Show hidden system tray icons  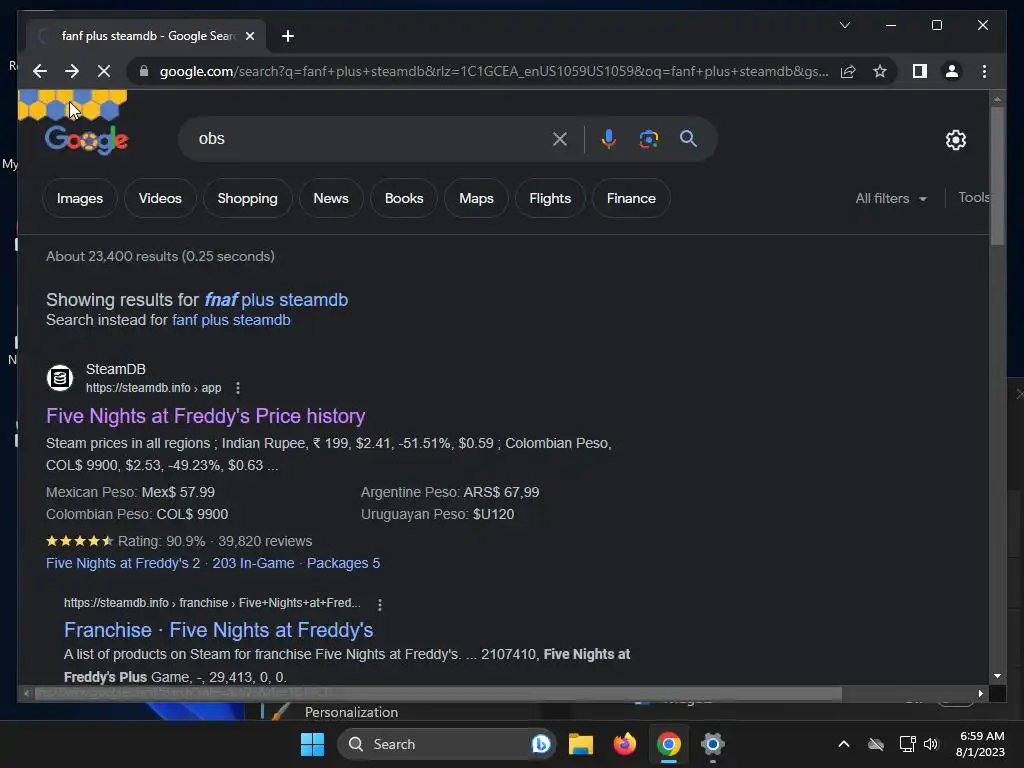coord(844,744)
